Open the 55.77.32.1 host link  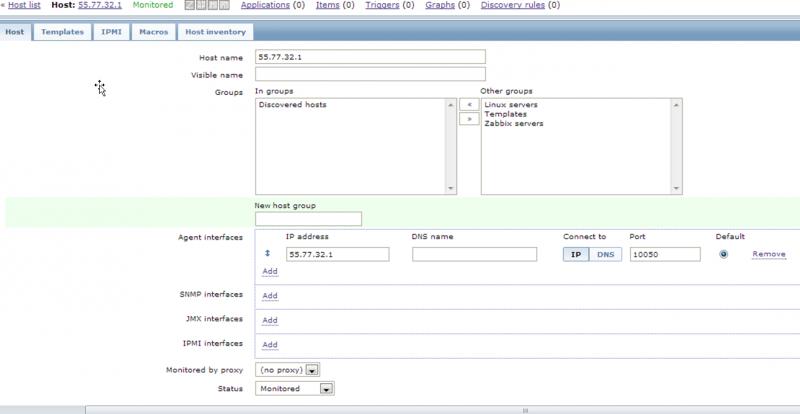click(x=100, y=5)
